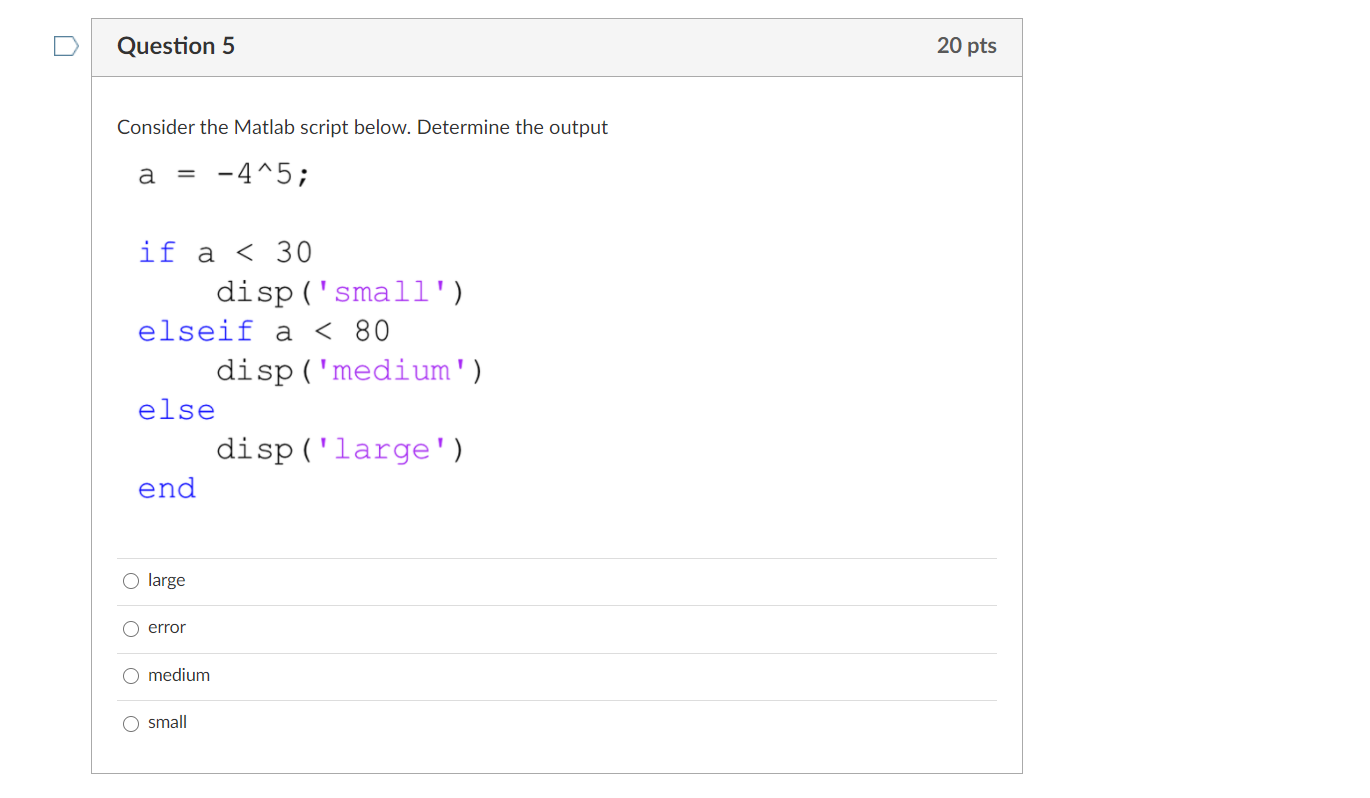This screenshot has width=1370, height=798.
Task: Click the "else" keyword in the code
Action: click(176, 409)
